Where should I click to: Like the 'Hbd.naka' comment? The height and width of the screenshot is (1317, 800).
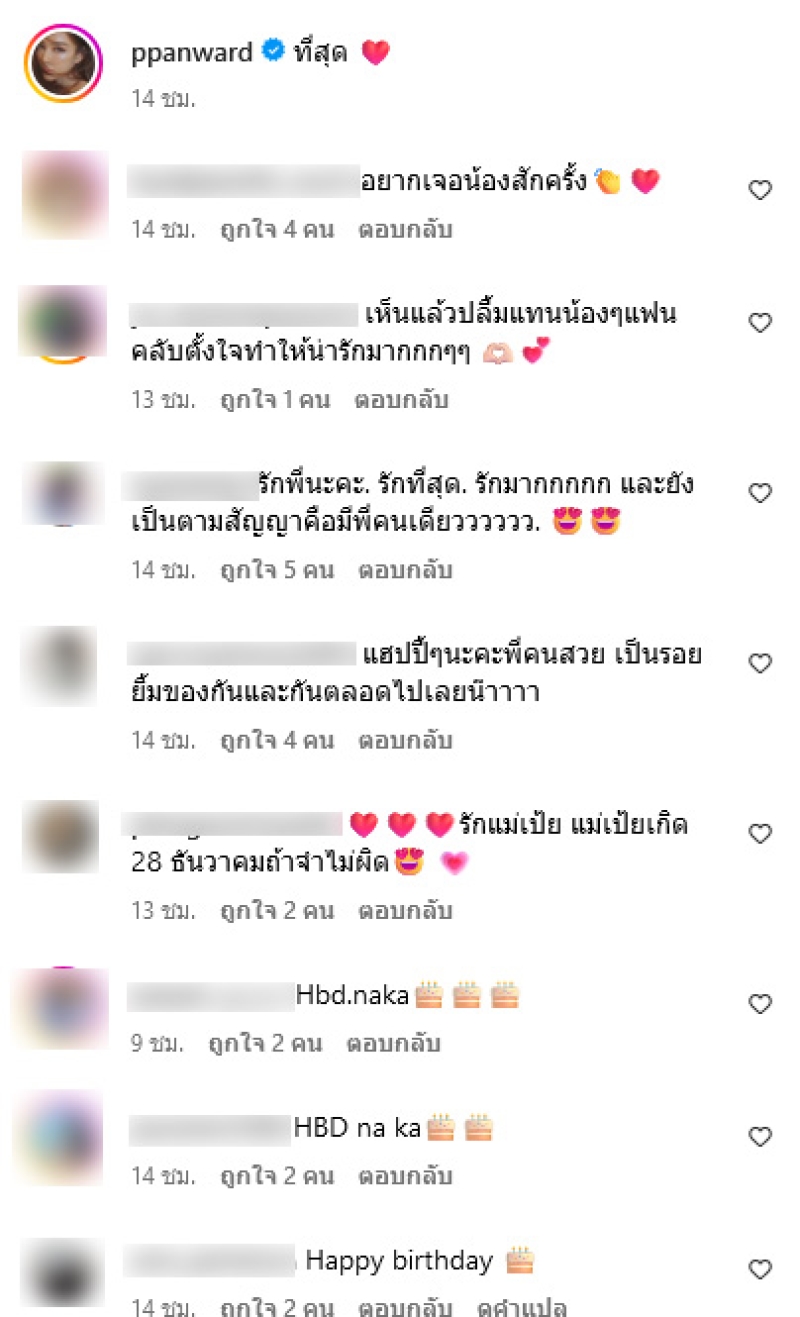[x=761, y=1003]
